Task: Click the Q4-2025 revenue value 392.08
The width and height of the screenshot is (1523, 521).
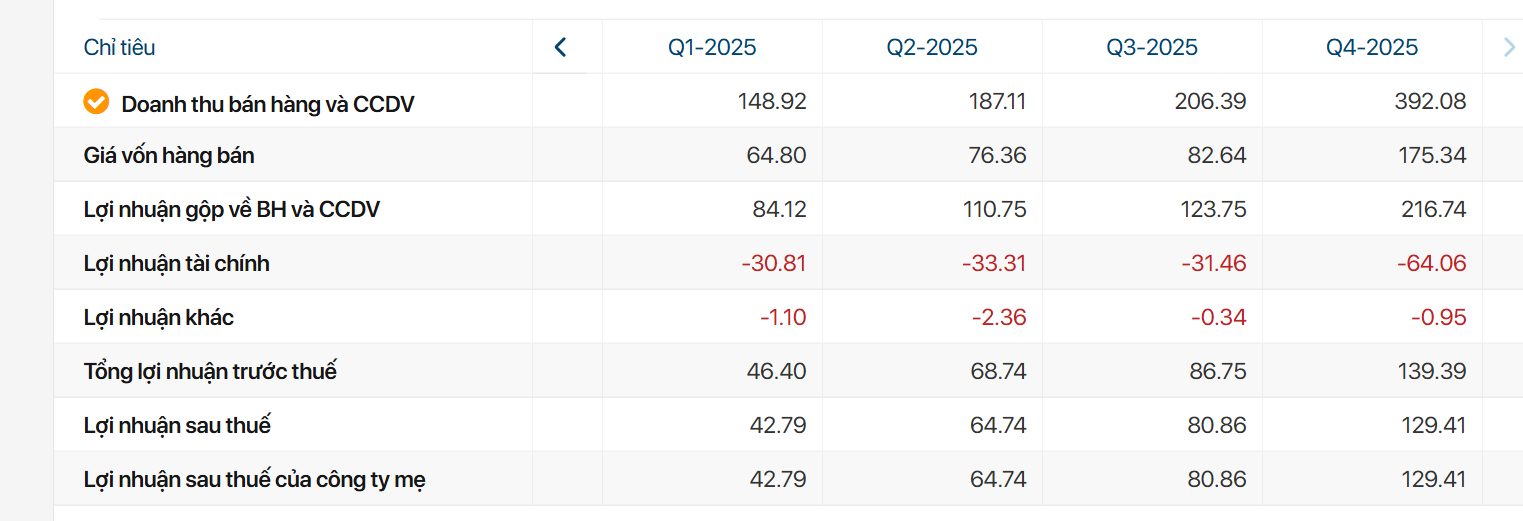Action: point(1430,102)
